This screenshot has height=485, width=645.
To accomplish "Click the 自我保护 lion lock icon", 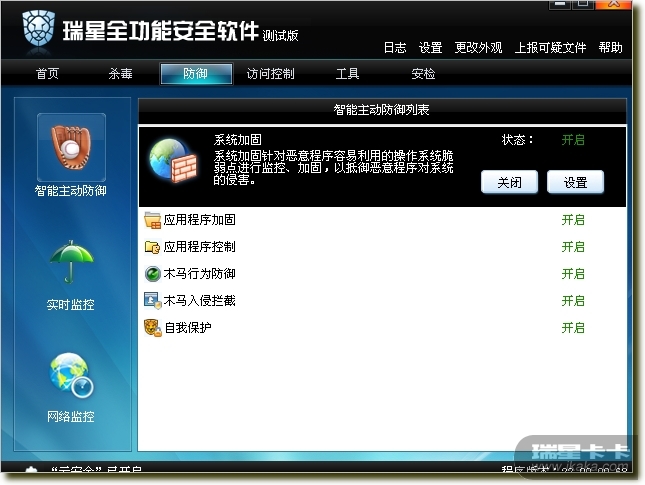I will 152,328.
